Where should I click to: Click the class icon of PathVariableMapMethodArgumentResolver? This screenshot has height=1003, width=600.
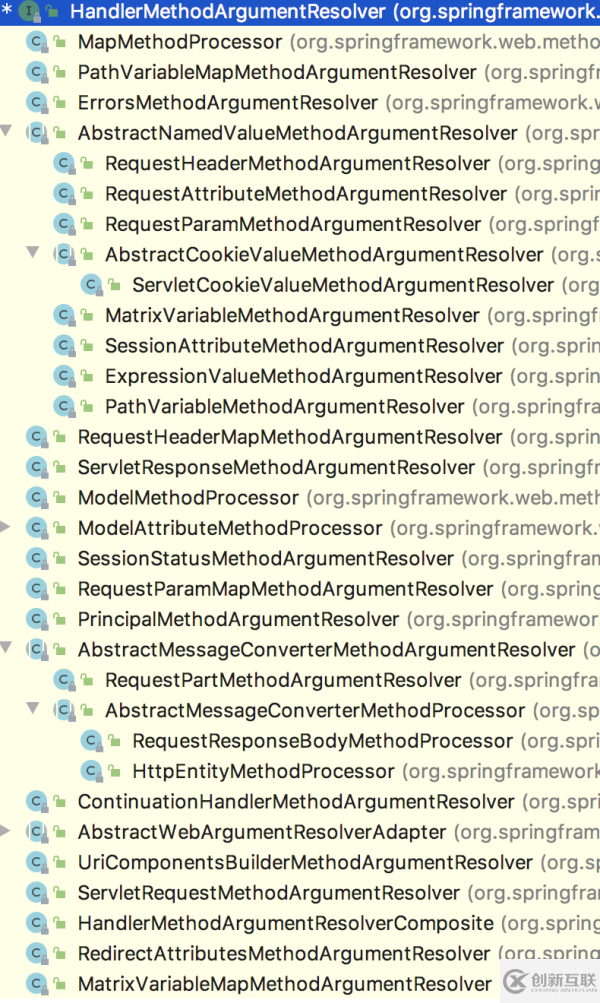click(x=37, y=72)
